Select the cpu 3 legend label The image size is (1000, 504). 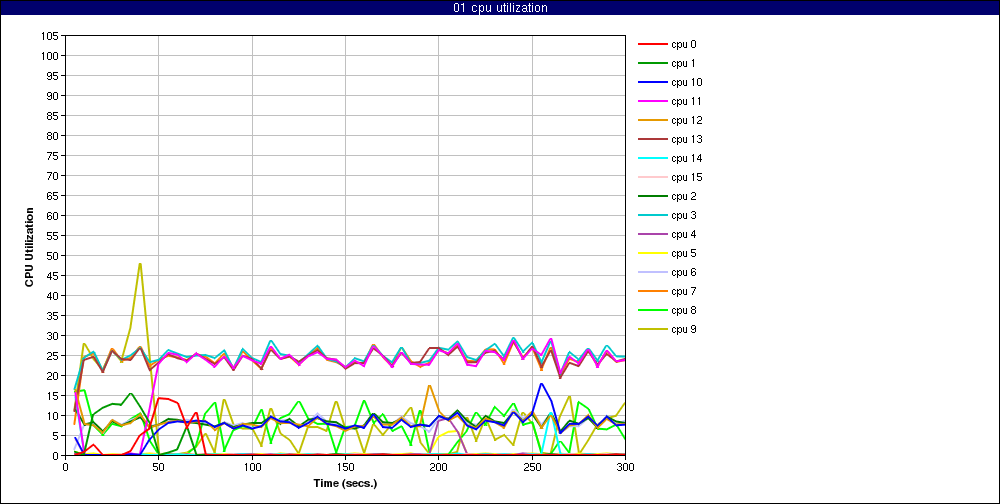pos(684,215)
